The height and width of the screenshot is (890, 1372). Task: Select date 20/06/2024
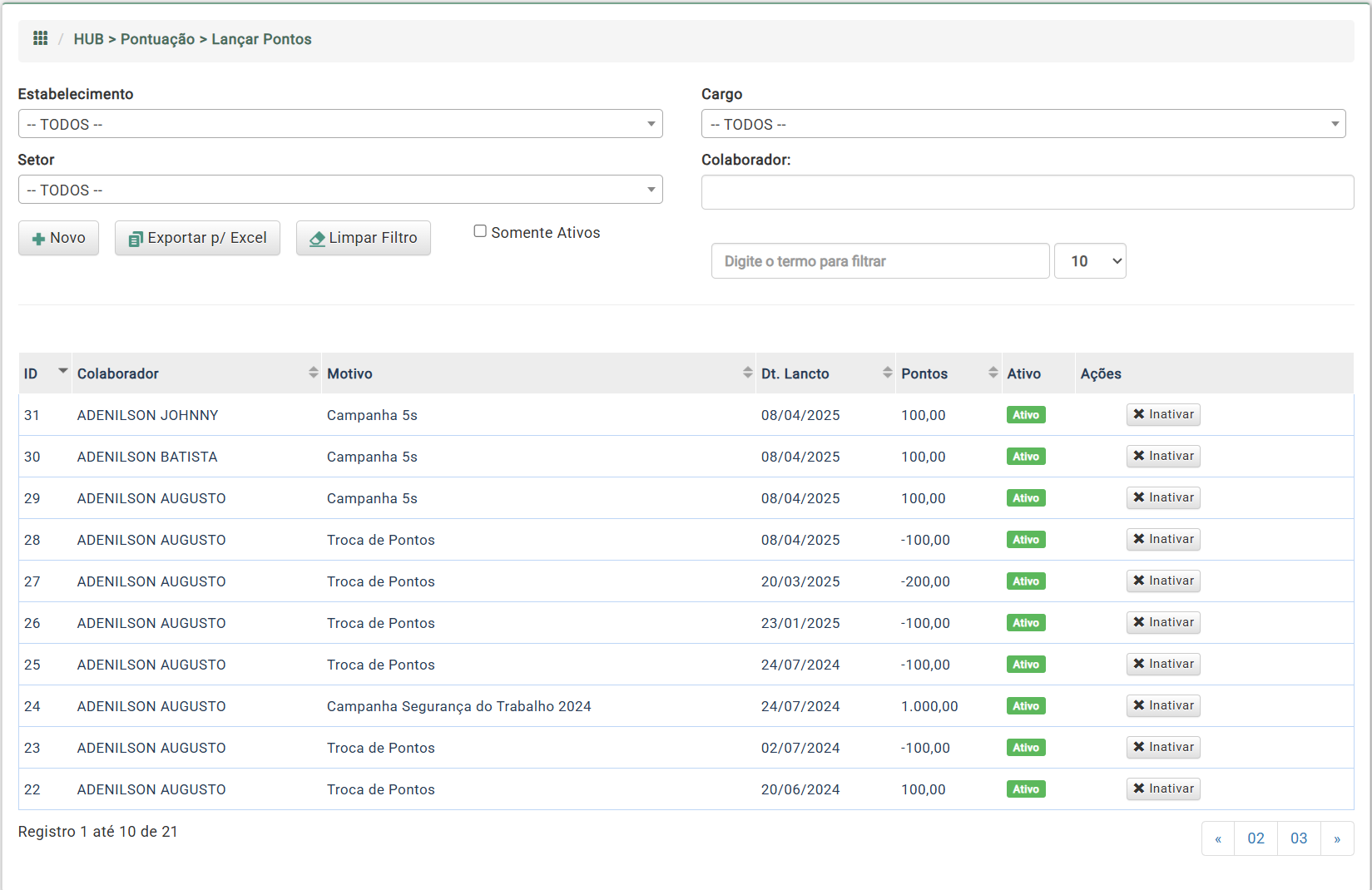[800, 789]
